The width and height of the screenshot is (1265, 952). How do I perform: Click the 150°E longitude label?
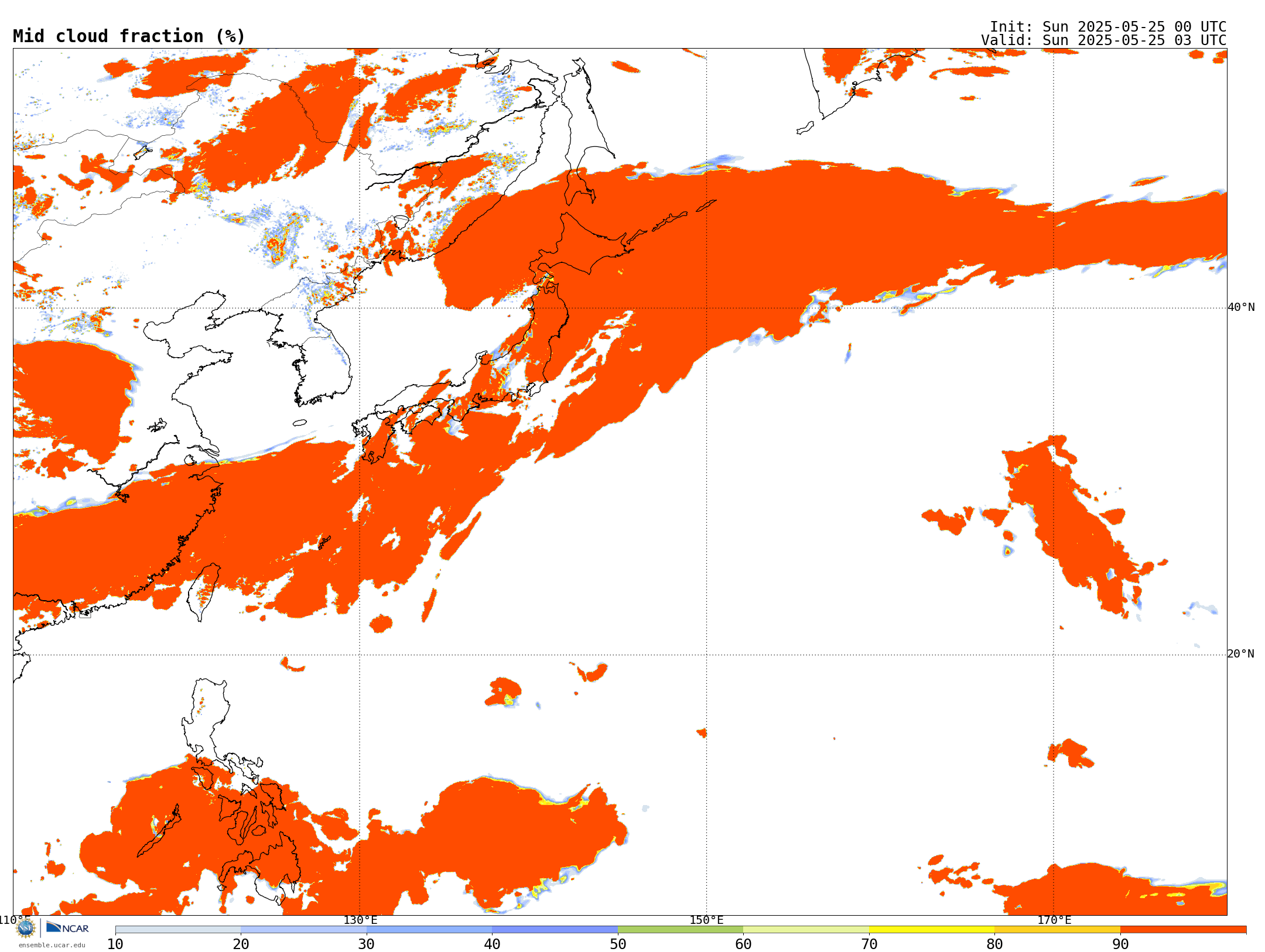[x=706, y=920]
